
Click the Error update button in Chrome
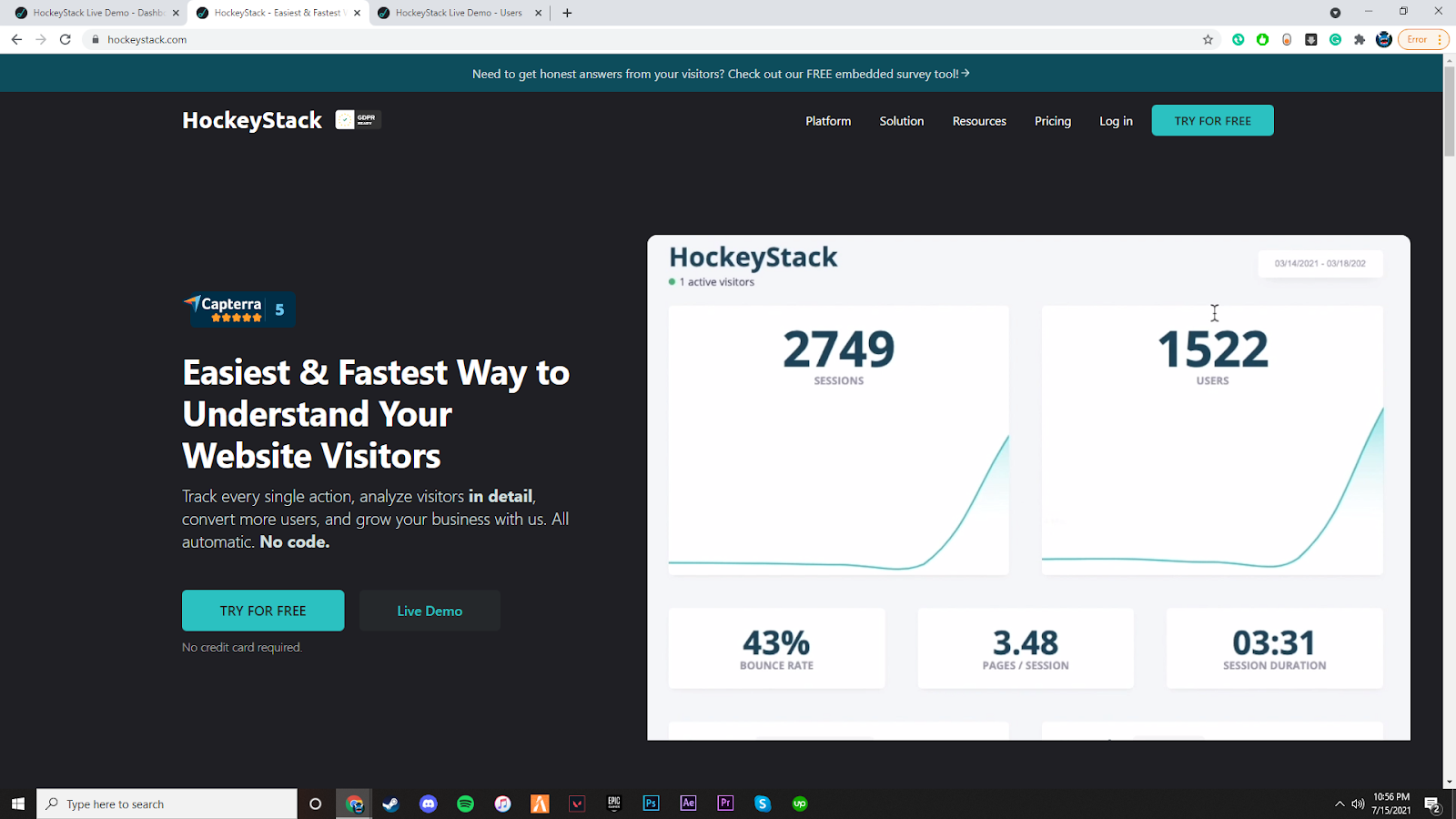[x=1422, y=39]
